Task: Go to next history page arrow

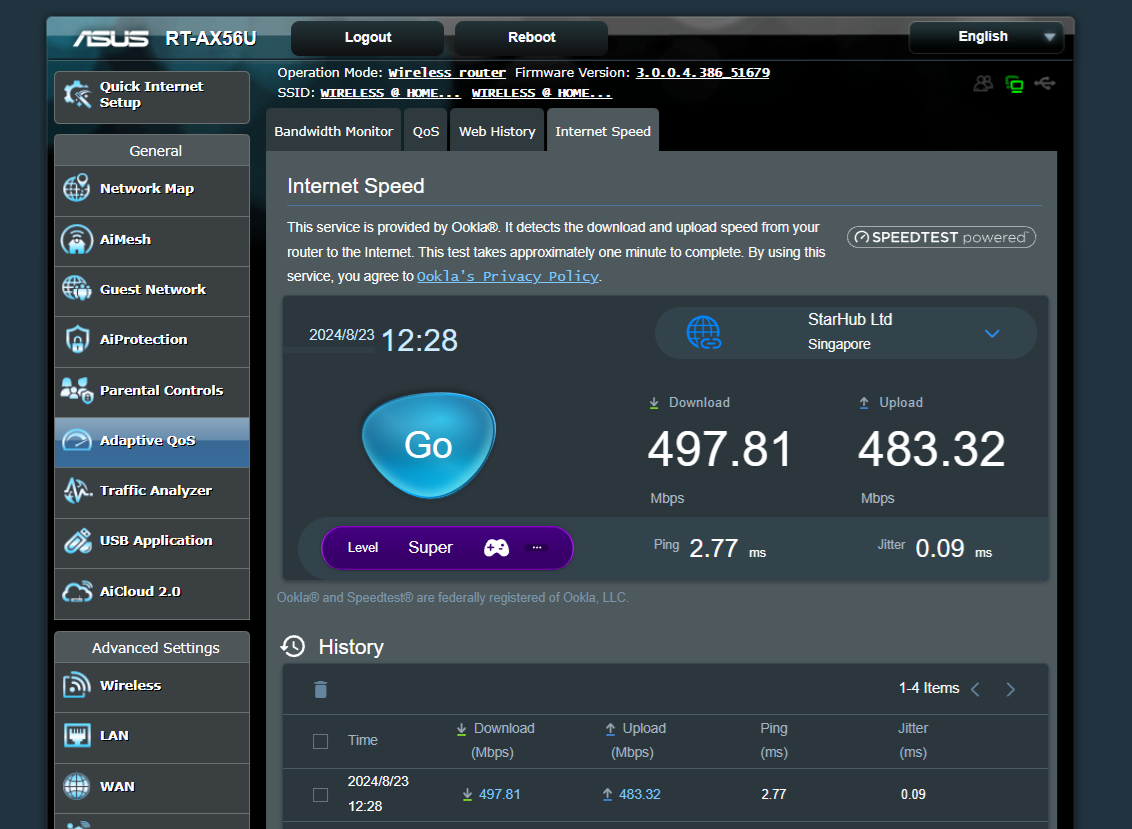Action: pos(1011,690)
